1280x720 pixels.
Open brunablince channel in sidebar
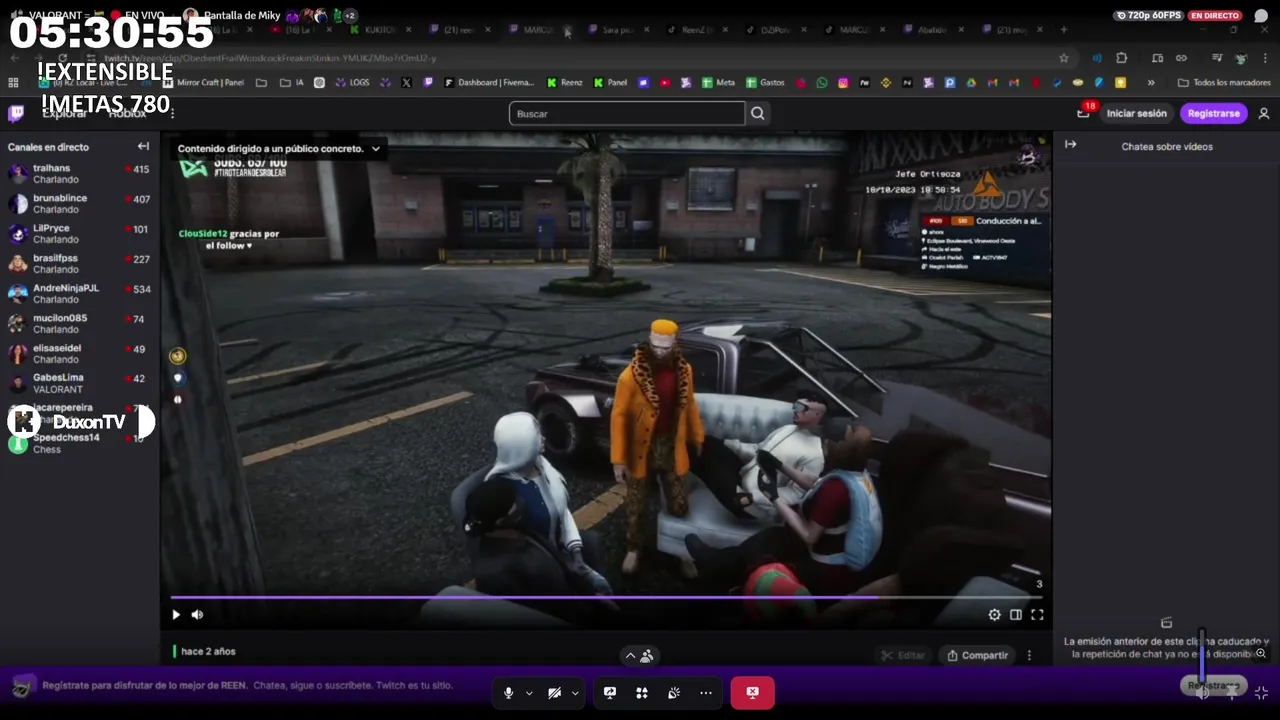pos(79,204)
